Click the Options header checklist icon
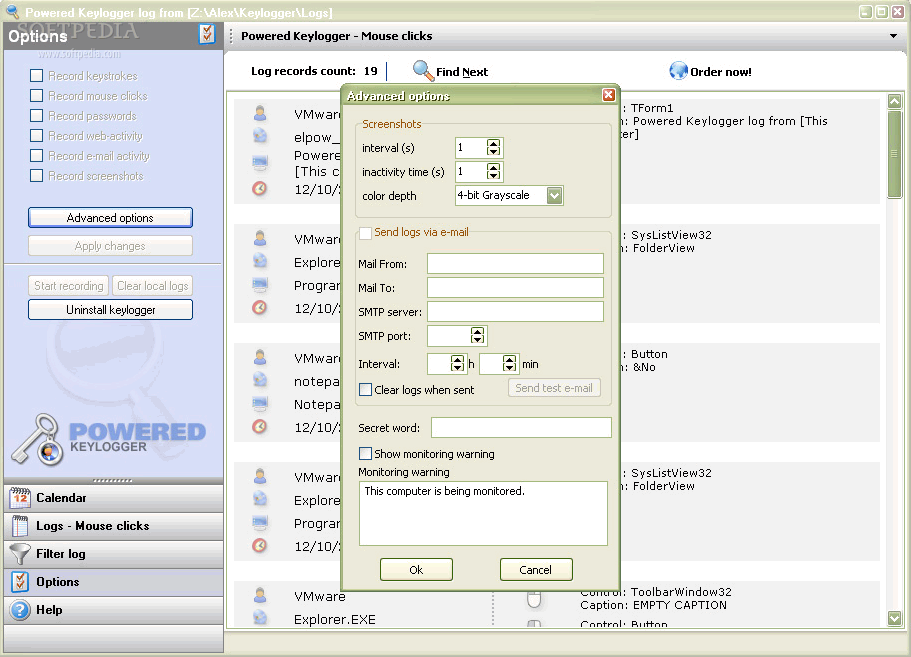 click(206, 34)
